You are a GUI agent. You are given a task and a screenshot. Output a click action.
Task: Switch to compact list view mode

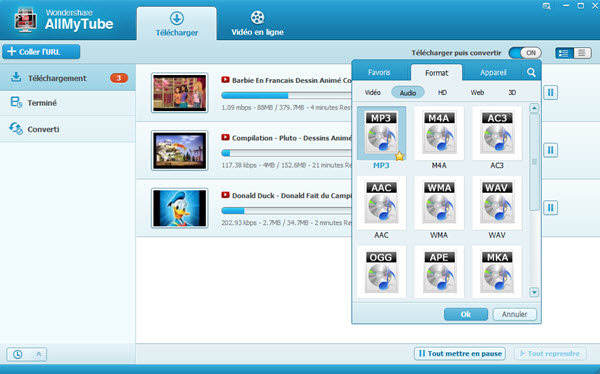[582, 53]
